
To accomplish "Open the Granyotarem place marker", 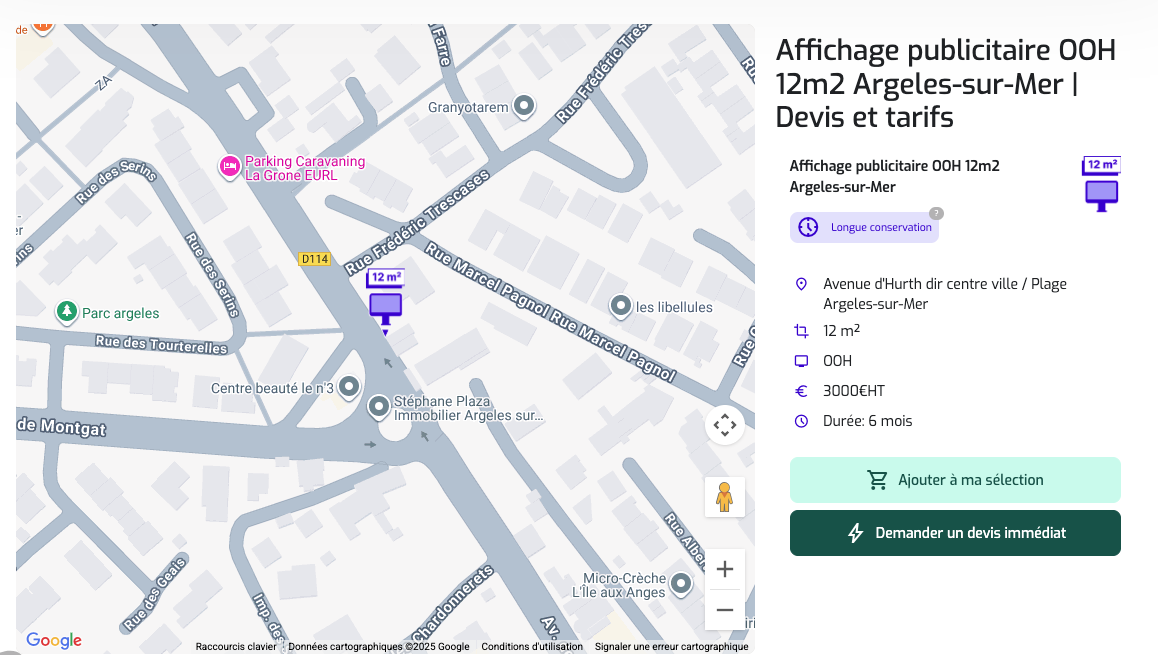I will [x=524, y=106].
